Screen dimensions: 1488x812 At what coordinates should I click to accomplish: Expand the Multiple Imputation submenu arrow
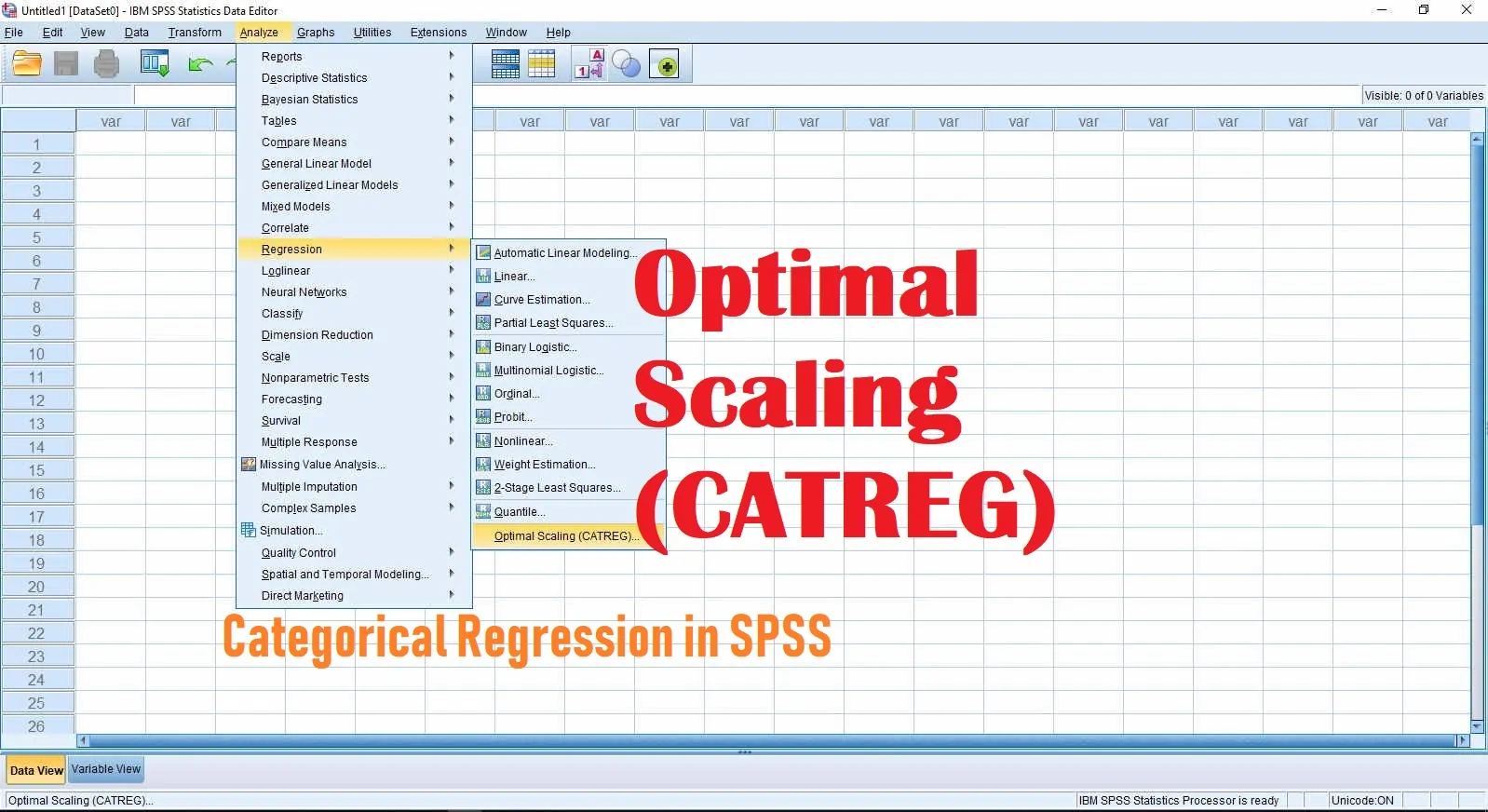click(452, 486)
